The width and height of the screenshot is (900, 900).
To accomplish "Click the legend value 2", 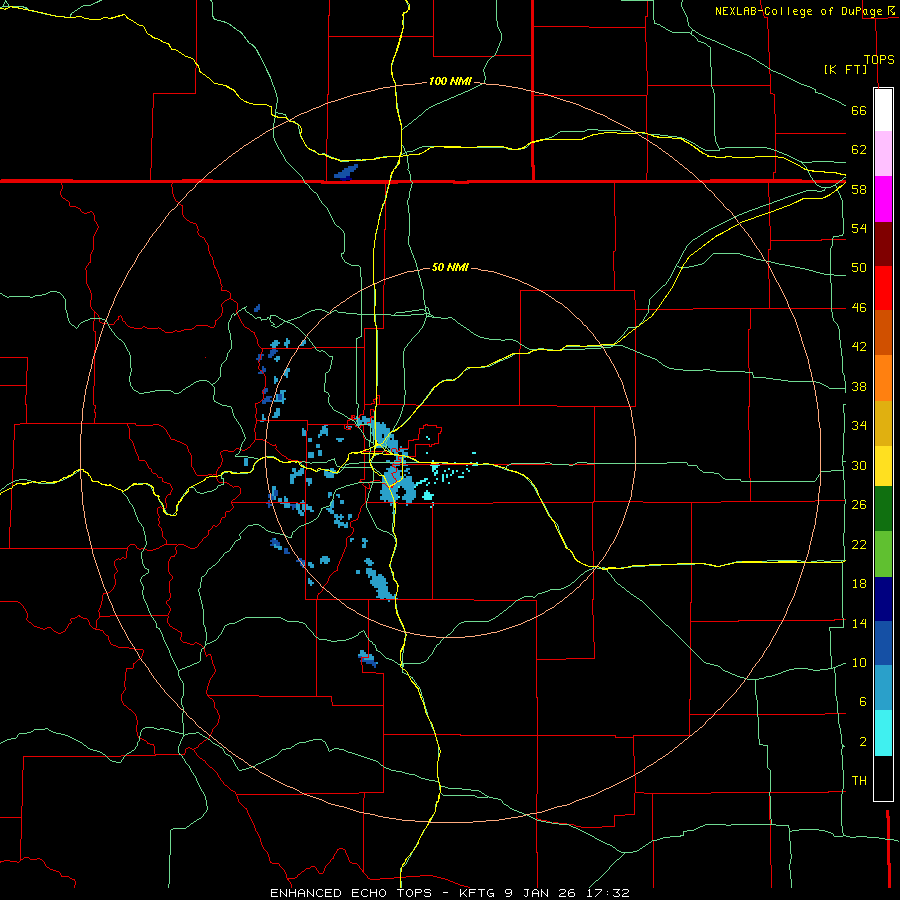I will pos(862,742).
